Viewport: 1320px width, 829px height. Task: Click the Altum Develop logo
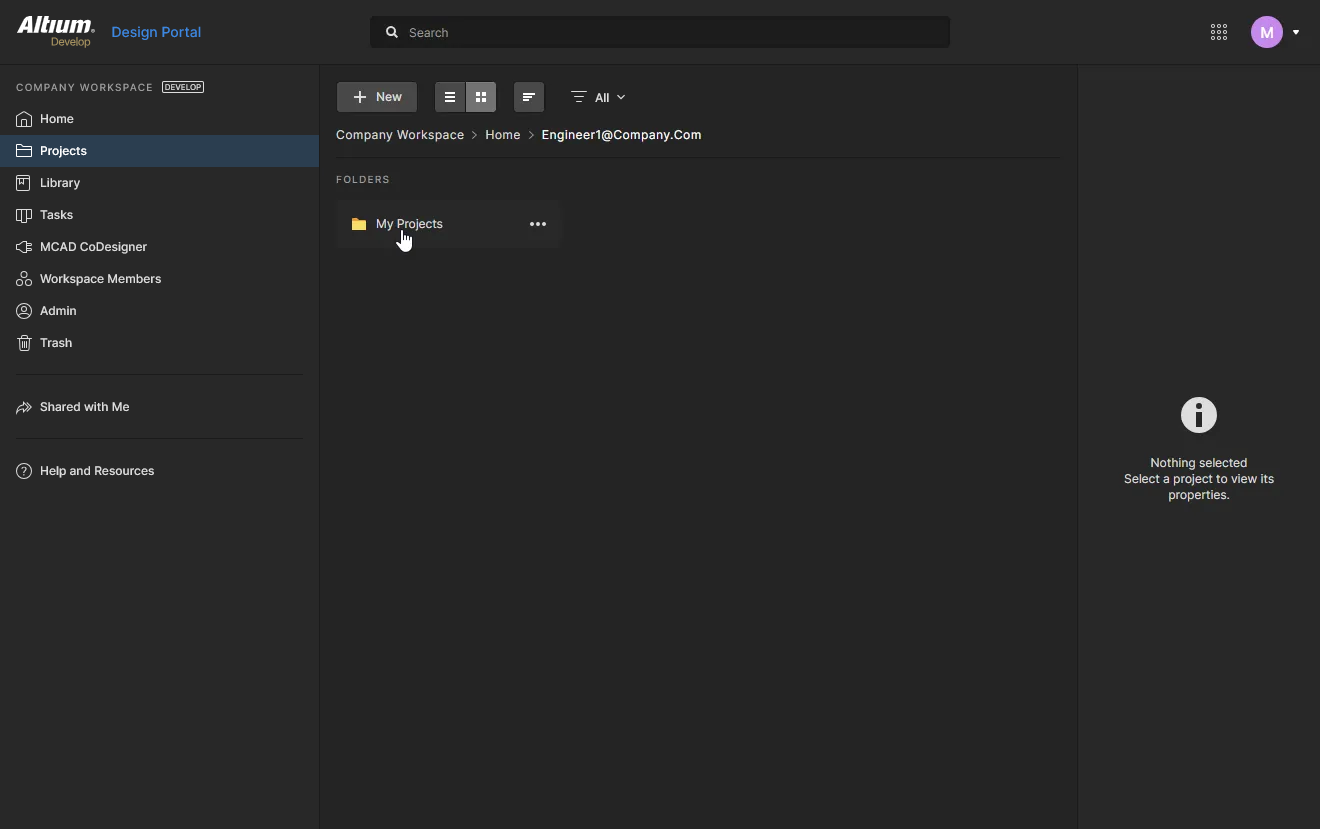(56, 31)
